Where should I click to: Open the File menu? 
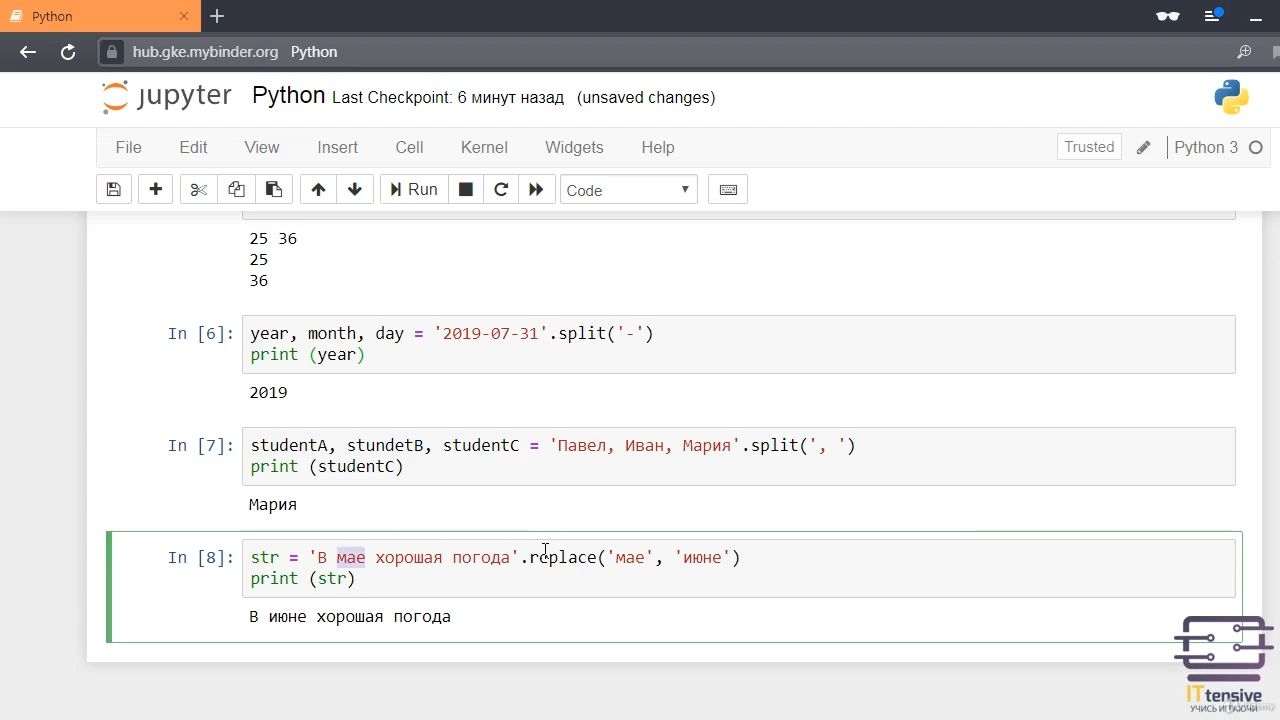coord(128,147)
